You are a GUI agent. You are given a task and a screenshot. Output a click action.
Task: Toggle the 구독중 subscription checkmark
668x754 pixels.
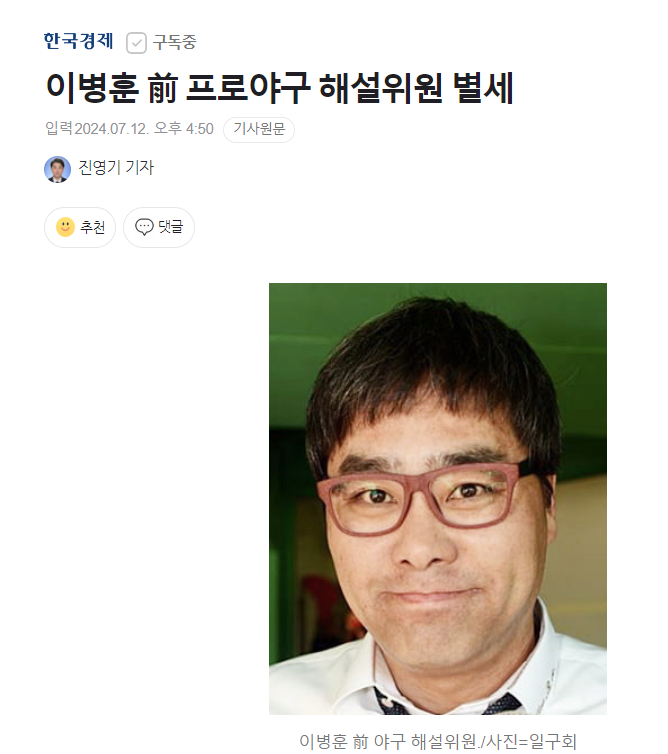coord(136,43)
